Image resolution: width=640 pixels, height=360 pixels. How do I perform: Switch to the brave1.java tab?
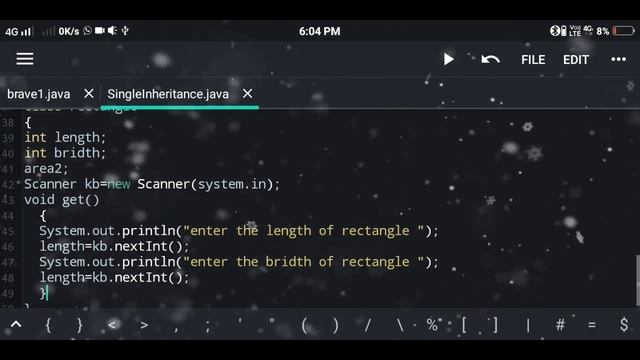[x=39, y=94]
